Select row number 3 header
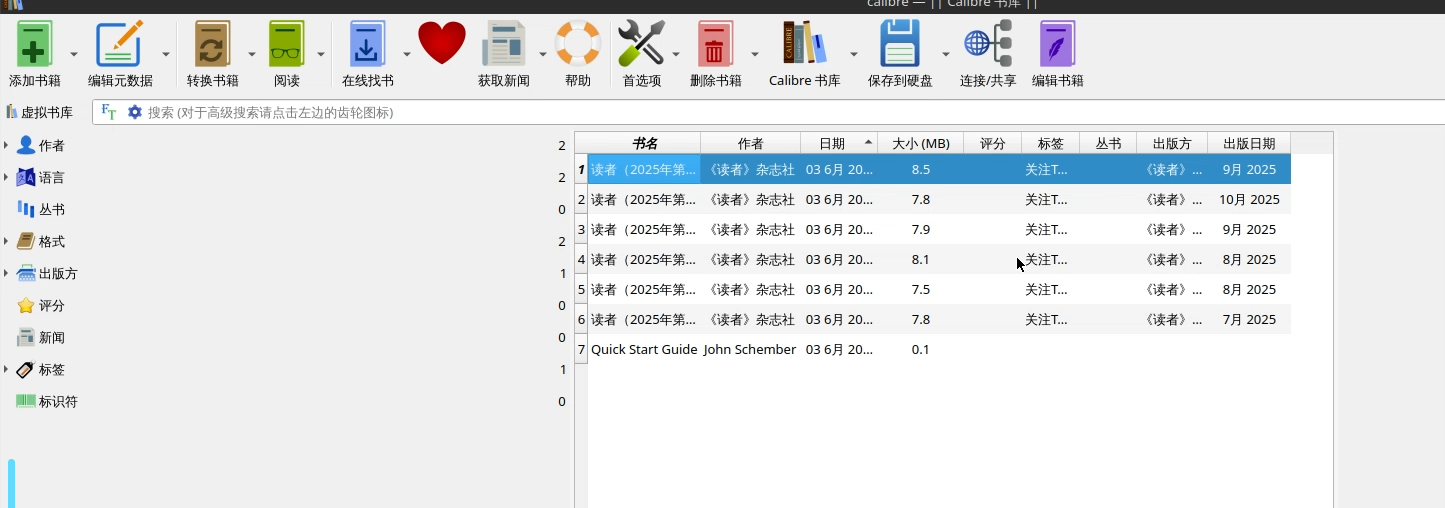 coord(581,229)
